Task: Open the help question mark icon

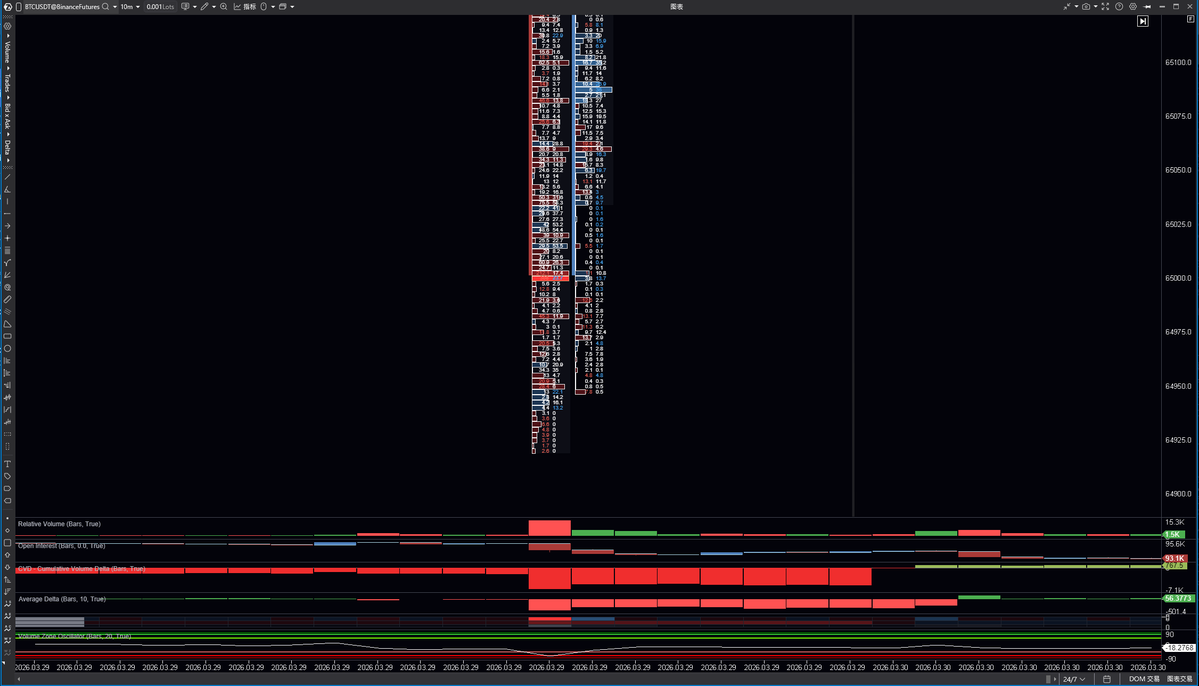Action: pyautogui.click(x=1119, y=7)
